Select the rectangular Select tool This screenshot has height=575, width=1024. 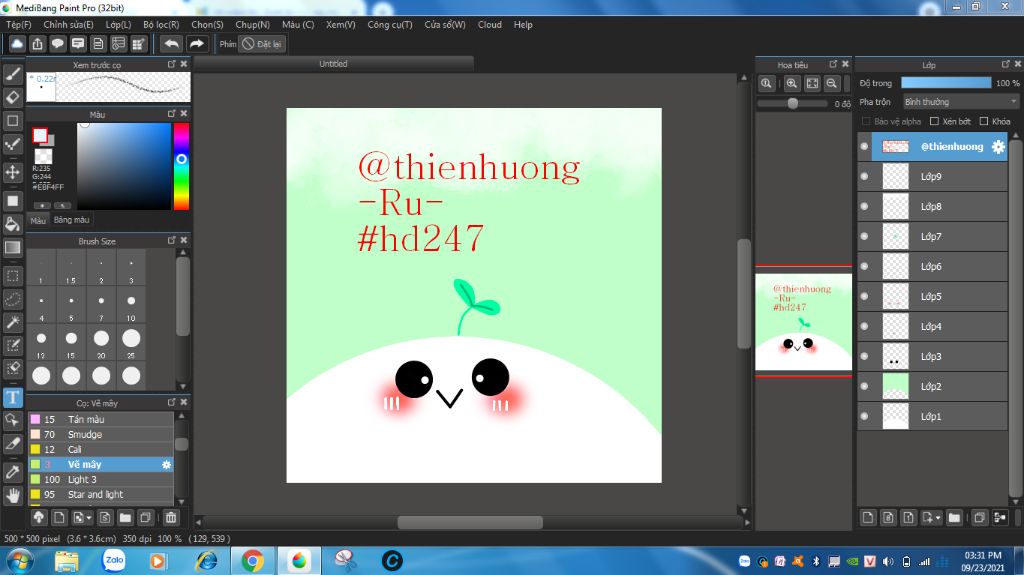[12, 276]
